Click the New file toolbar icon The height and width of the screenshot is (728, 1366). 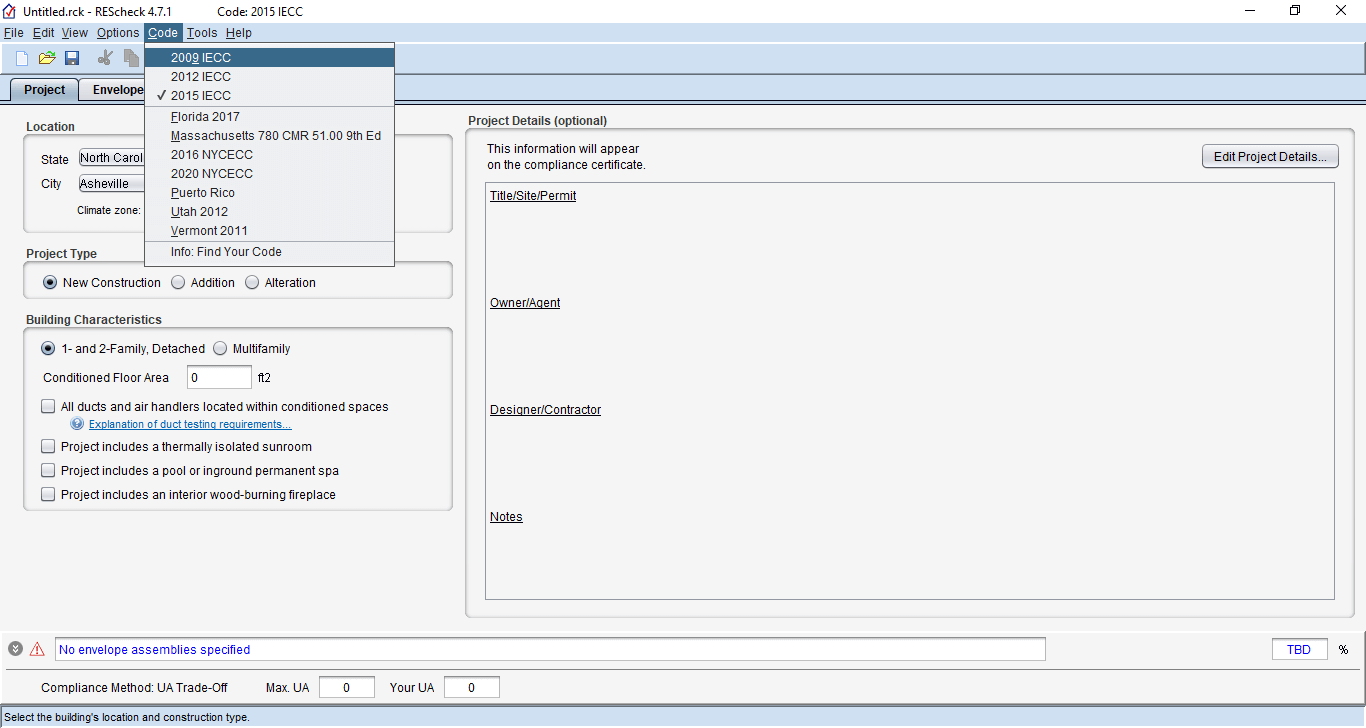point(22,58)
